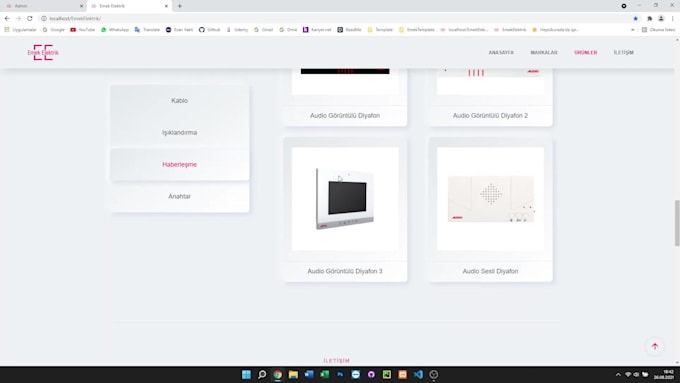The height and width of the screenshot is (383, 680).
Task: Click the Chrome taskbar icon
Action: [278, 374]
